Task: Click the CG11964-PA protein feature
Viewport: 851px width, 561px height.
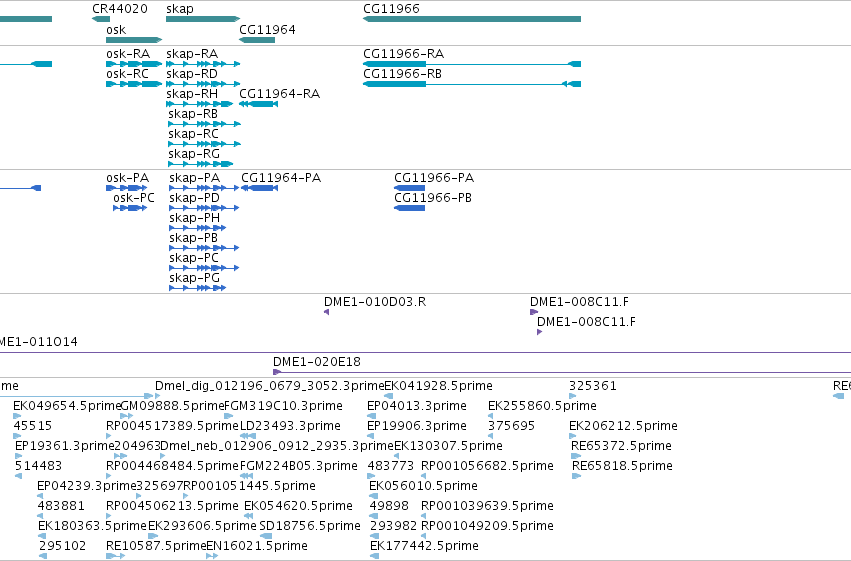Action: click(259, 188)
